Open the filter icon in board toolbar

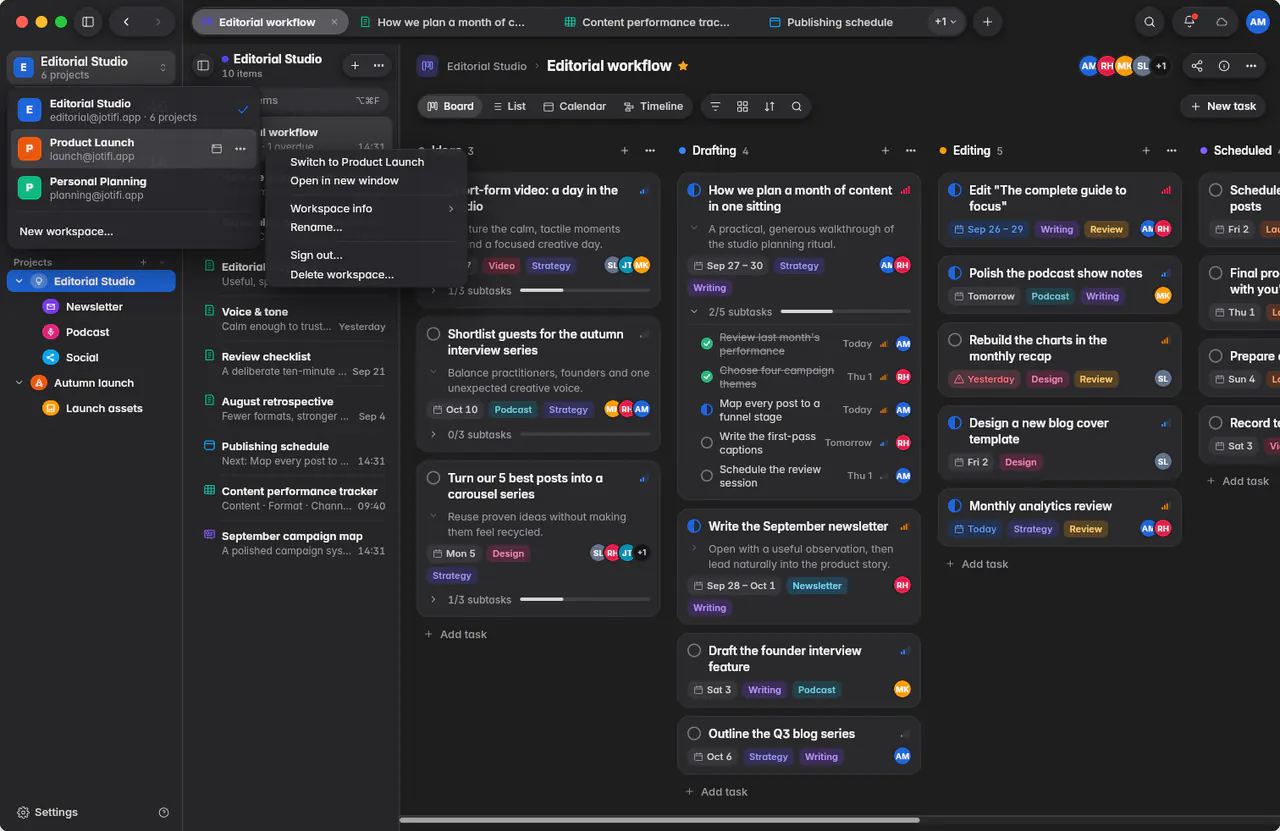[x=715, y=106]
